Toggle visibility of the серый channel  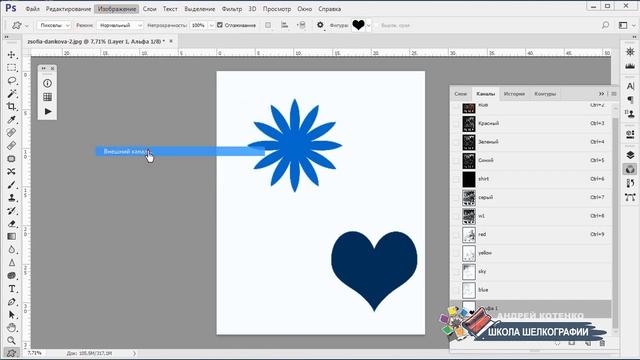point(456,198)
